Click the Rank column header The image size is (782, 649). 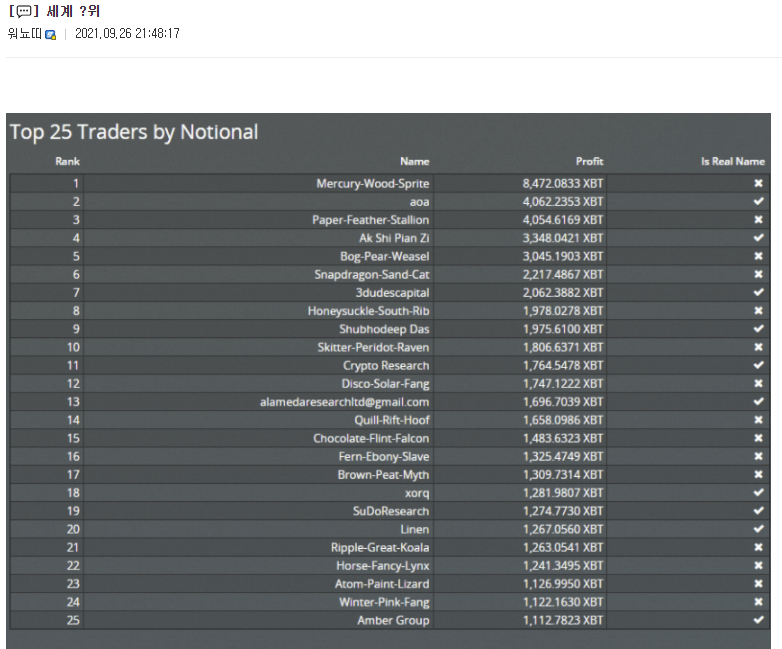pos(67,161)
